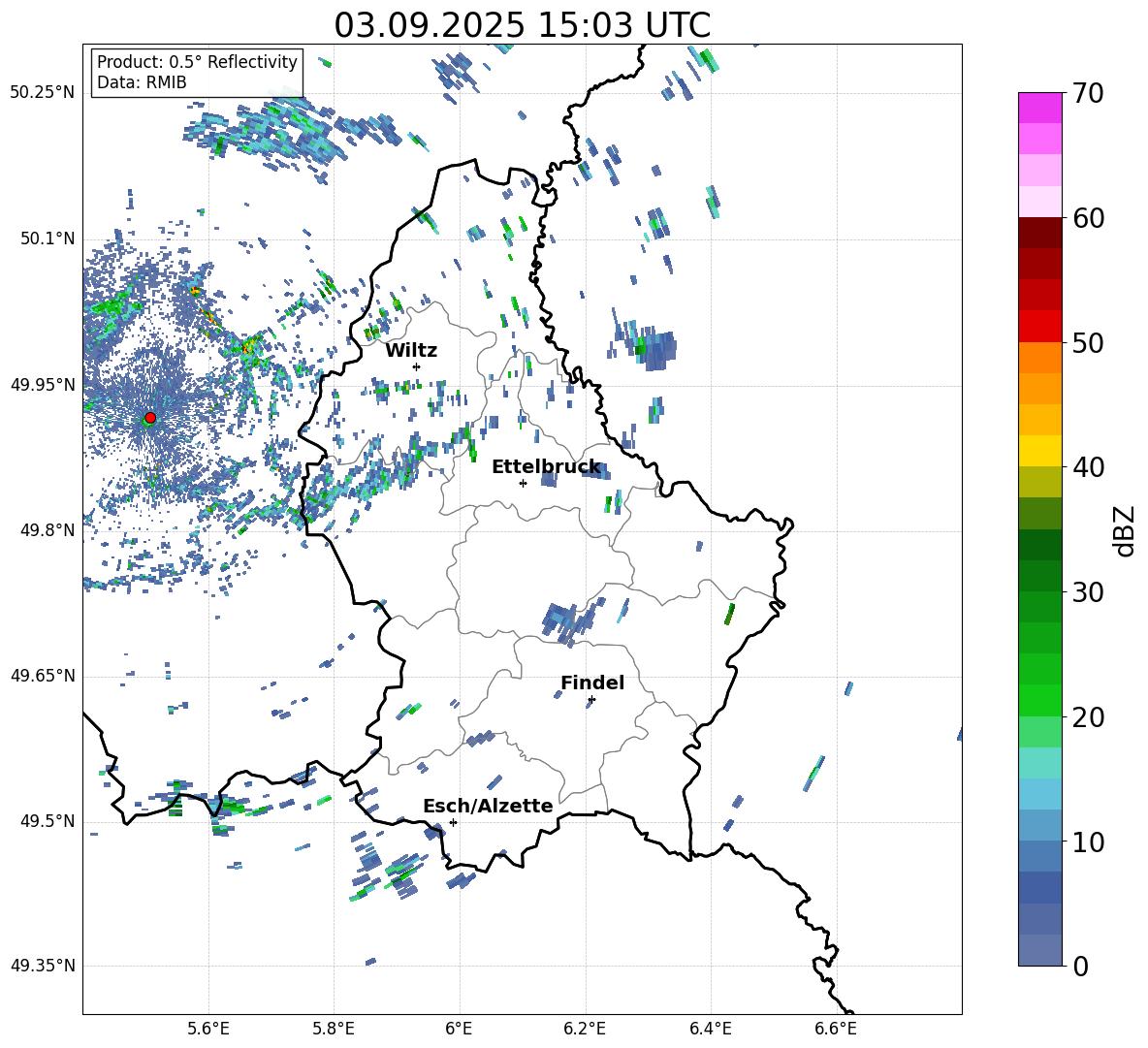The width and height of the screenshot is (1148, 1048).
Task: Click the 49.95°N latitude label
Action: 43,385
